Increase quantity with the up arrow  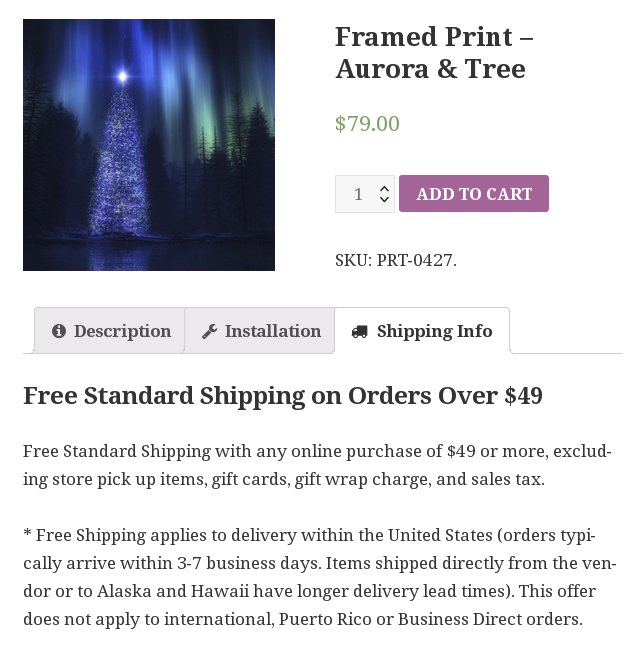tap(384, 189)
